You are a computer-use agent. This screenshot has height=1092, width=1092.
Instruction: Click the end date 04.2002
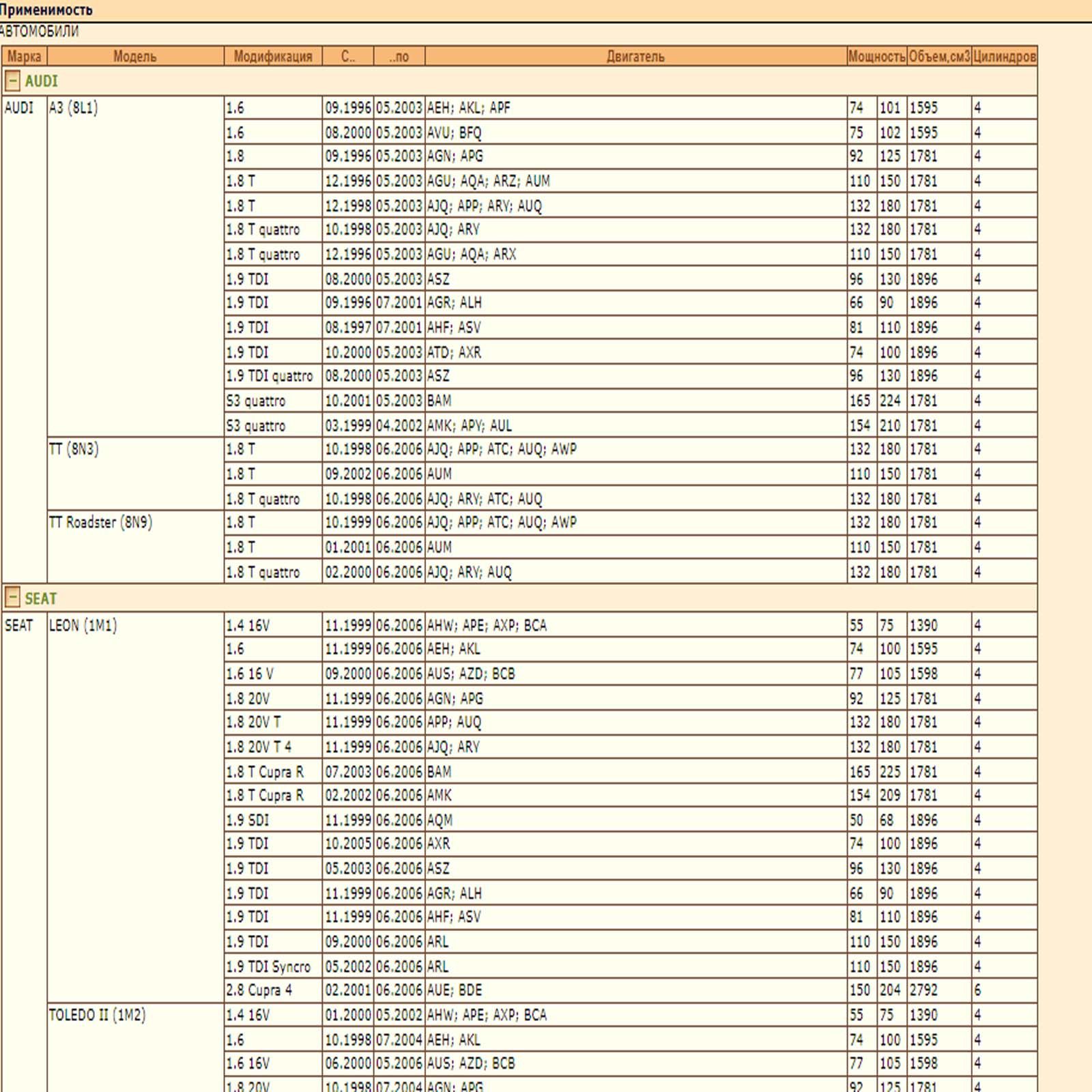click(x=399, y=425)
